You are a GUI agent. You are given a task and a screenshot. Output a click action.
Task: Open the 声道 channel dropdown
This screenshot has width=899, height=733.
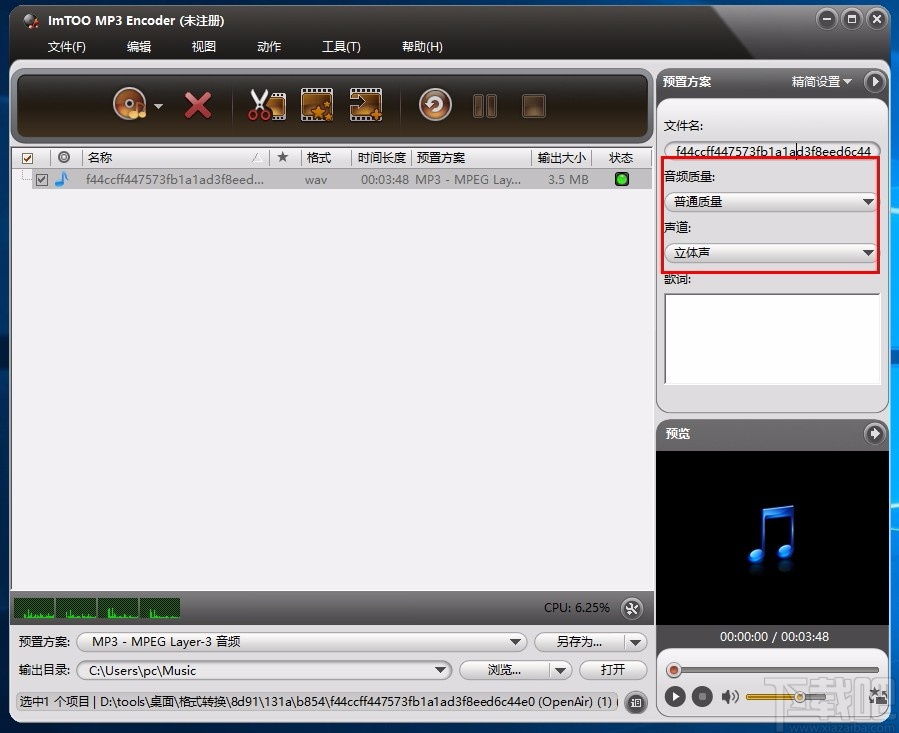866,253
